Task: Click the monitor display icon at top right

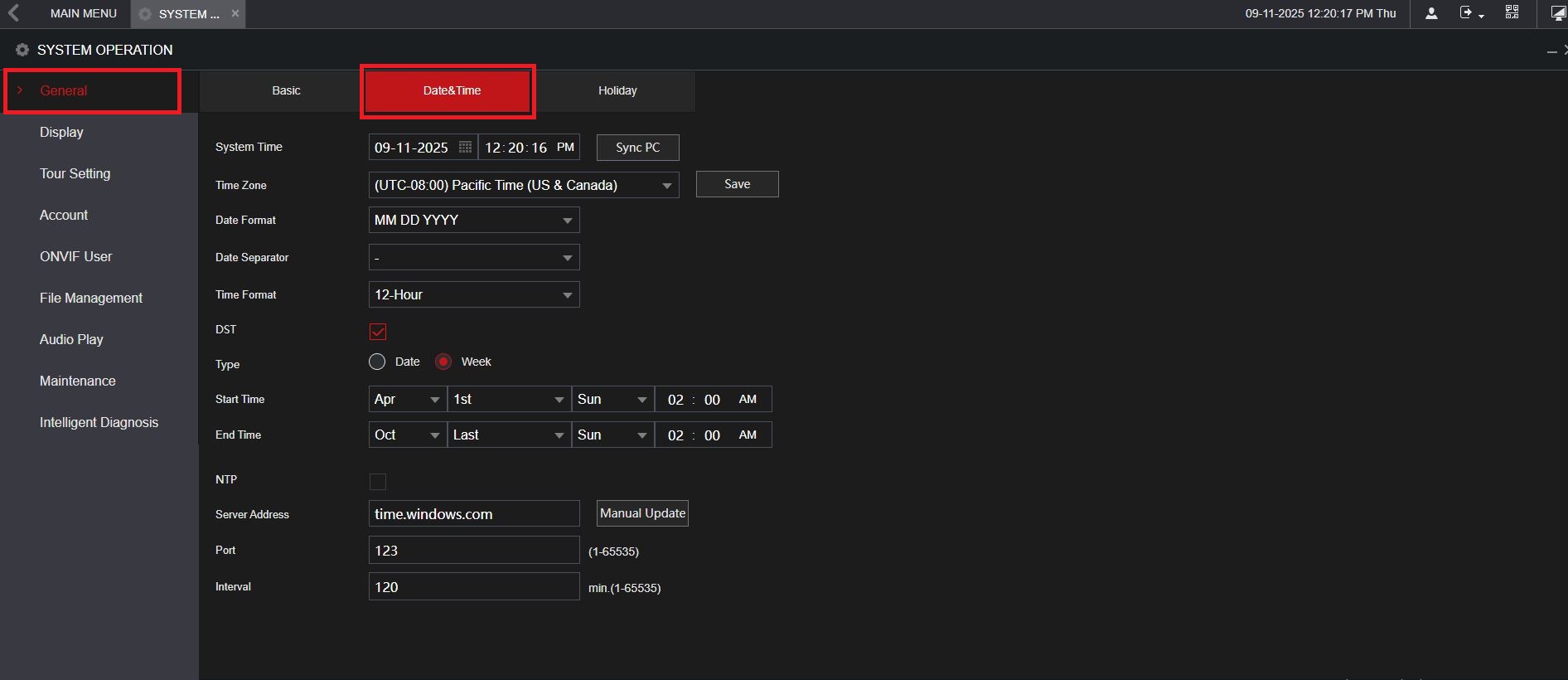Action: pos(1557,13)
